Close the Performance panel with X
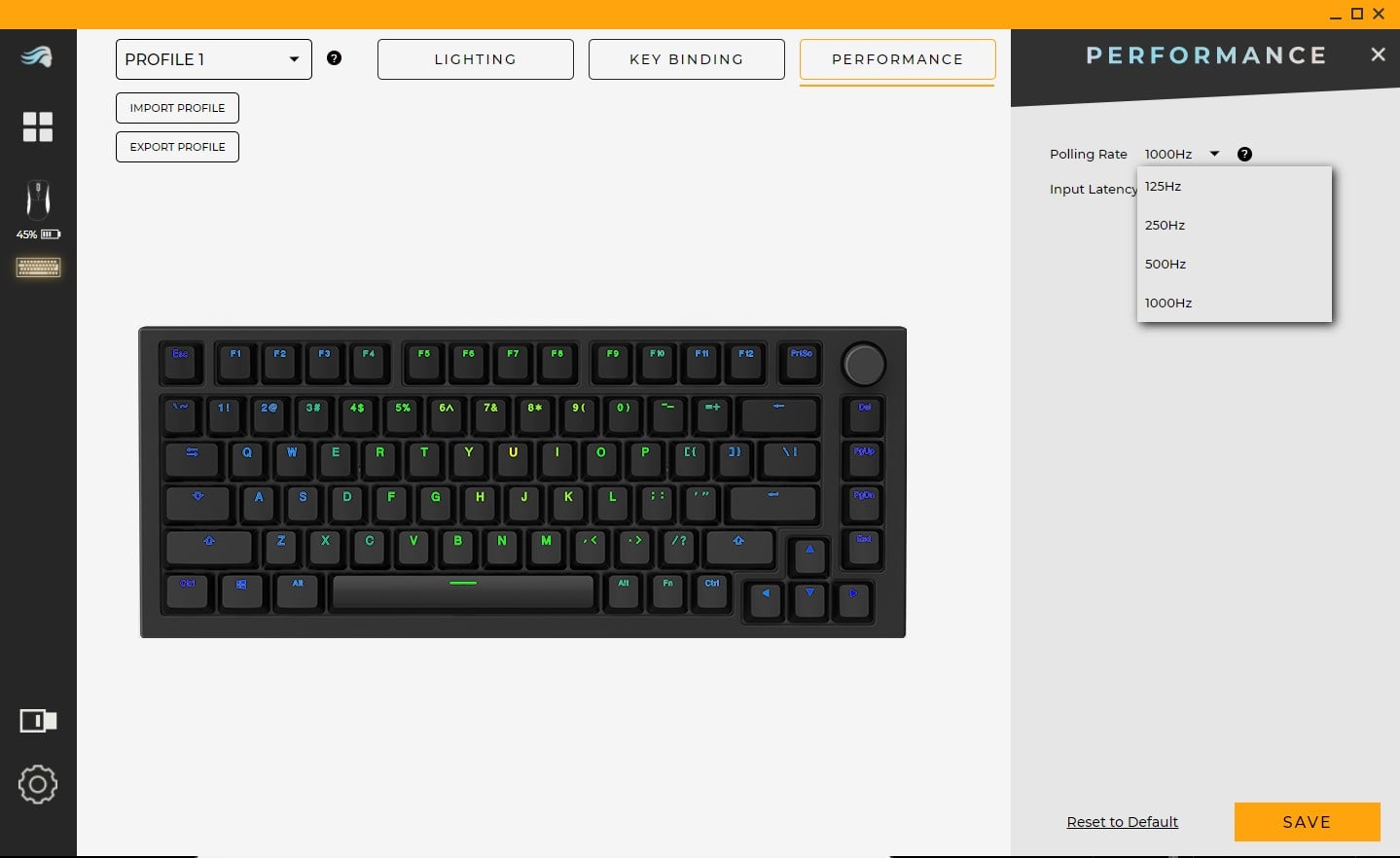Screen dimensions: 1400x858 tap(1378, 54)
